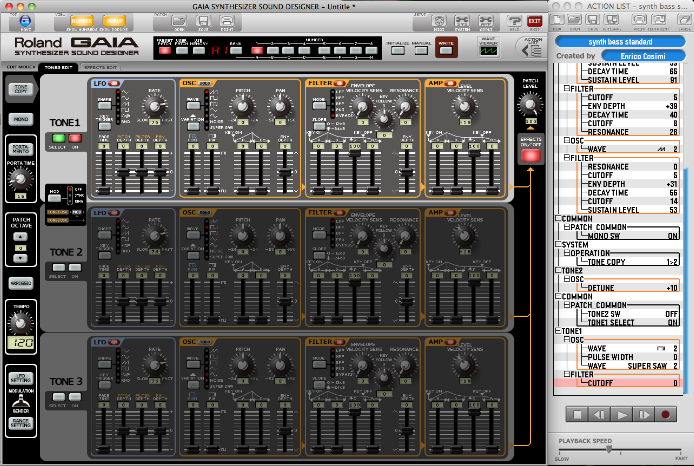This screenshot has width=694, height=466.
Task: Click the red EXIT icon
Action: coord(535,21)
